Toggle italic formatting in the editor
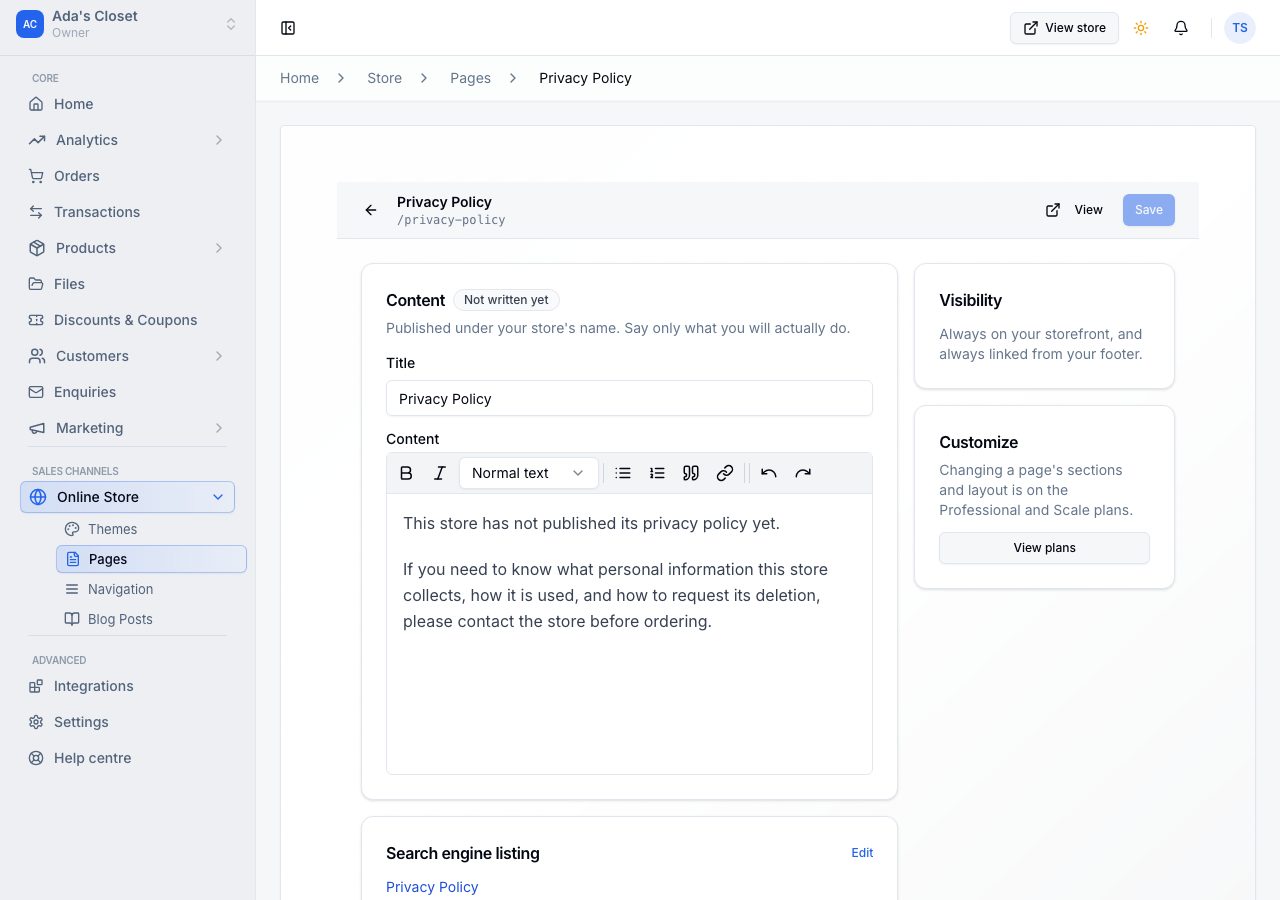This screenshot has width=1280, height=900. click(439, 473)
